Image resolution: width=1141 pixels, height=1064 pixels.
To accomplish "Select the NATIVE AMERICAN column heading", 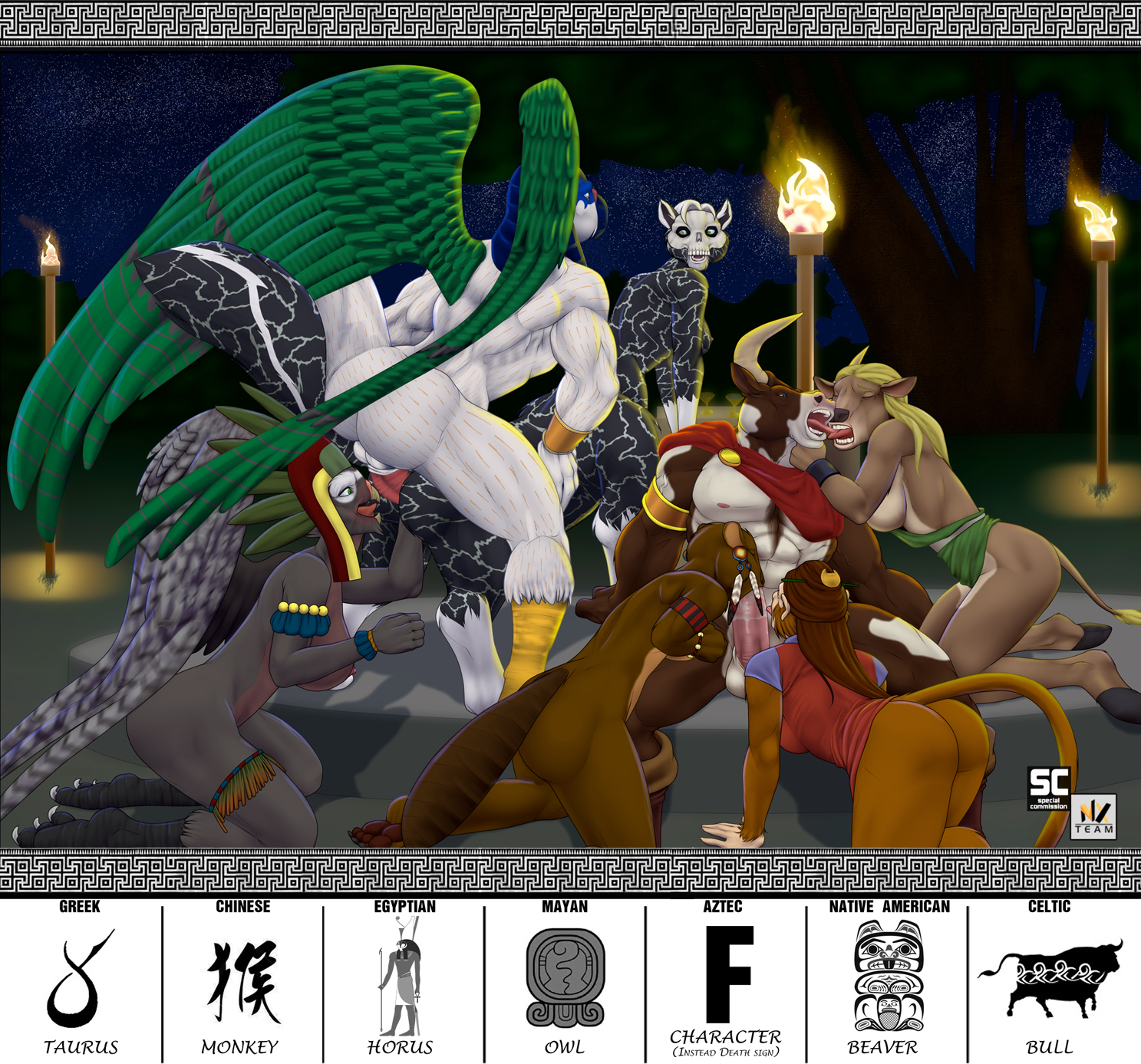I will tap(889, 907).
